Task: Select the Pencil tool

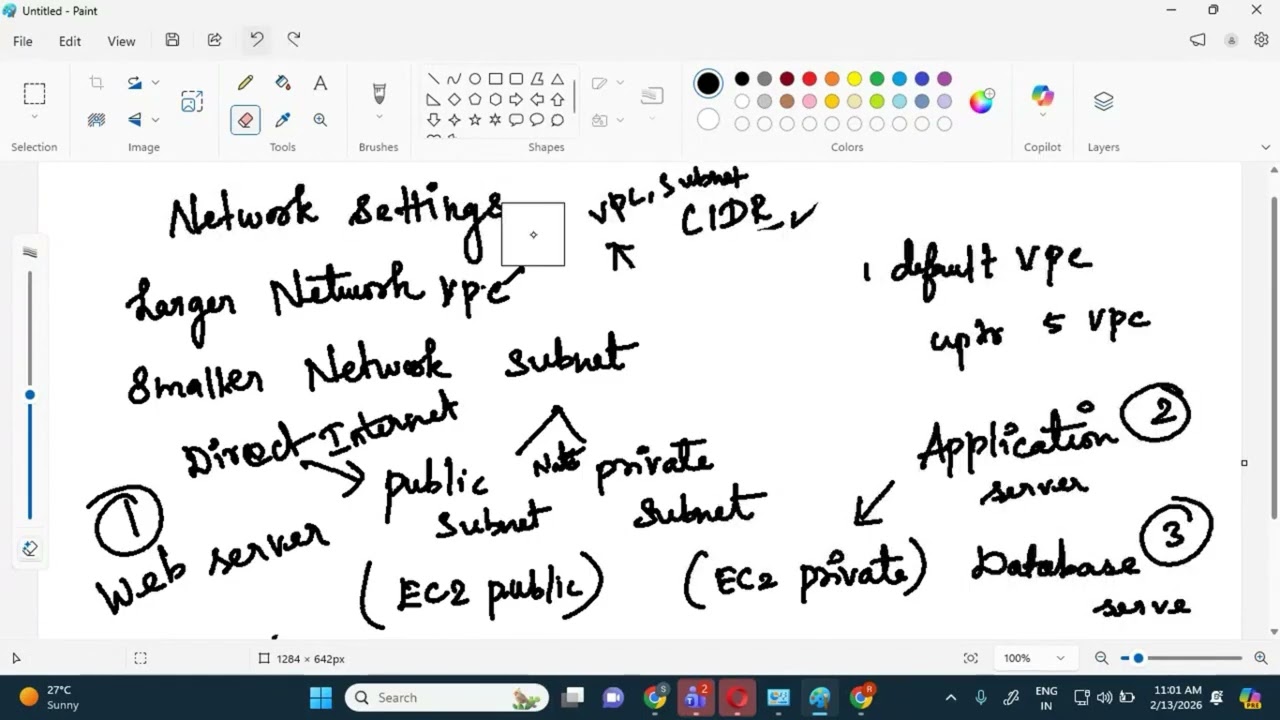Action: (245, 83)
